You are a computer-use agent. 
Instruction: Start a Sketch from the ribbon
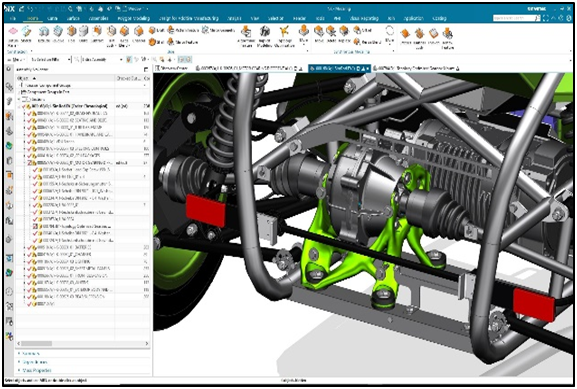click(x=26, y=32)
